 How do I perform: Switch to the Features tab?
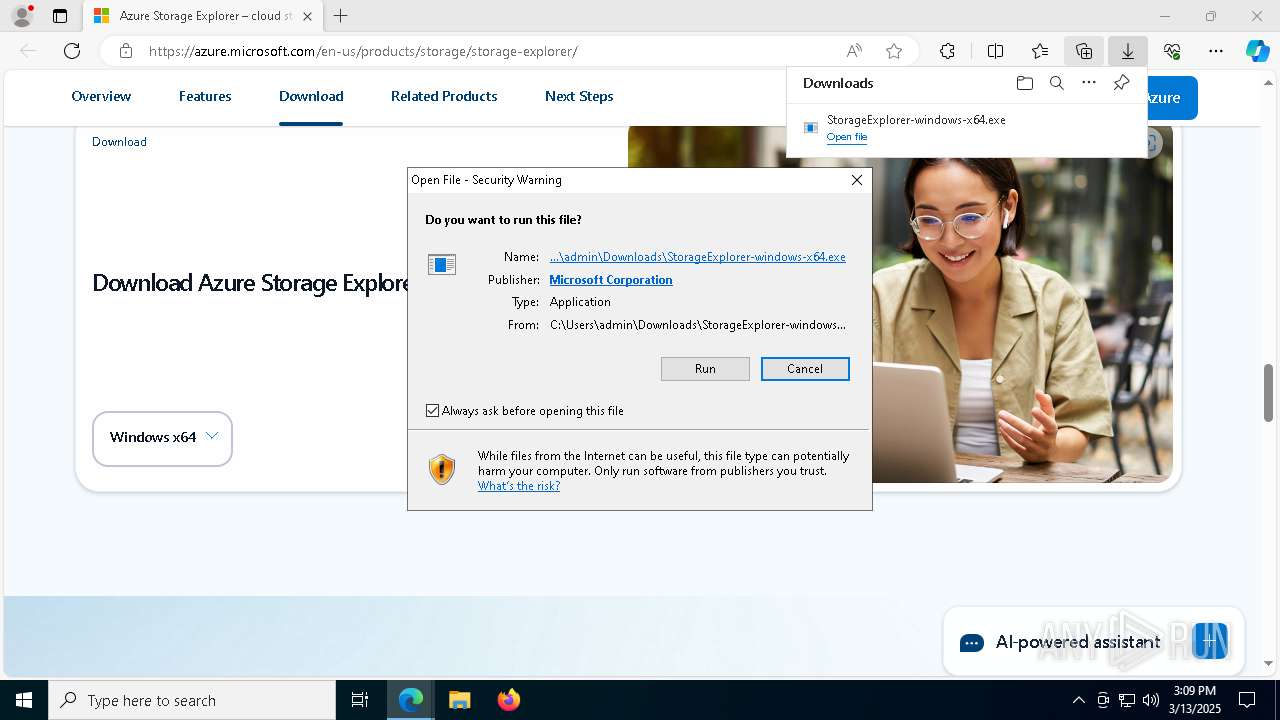point(205,96)
